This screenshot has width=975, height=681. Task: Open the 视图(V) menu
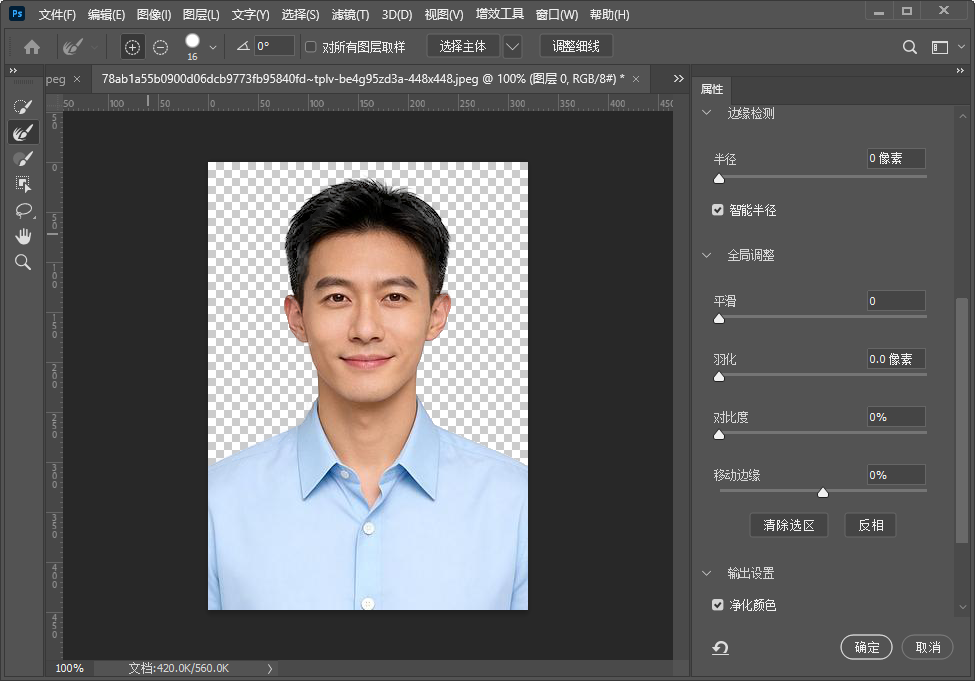[443, 14]
